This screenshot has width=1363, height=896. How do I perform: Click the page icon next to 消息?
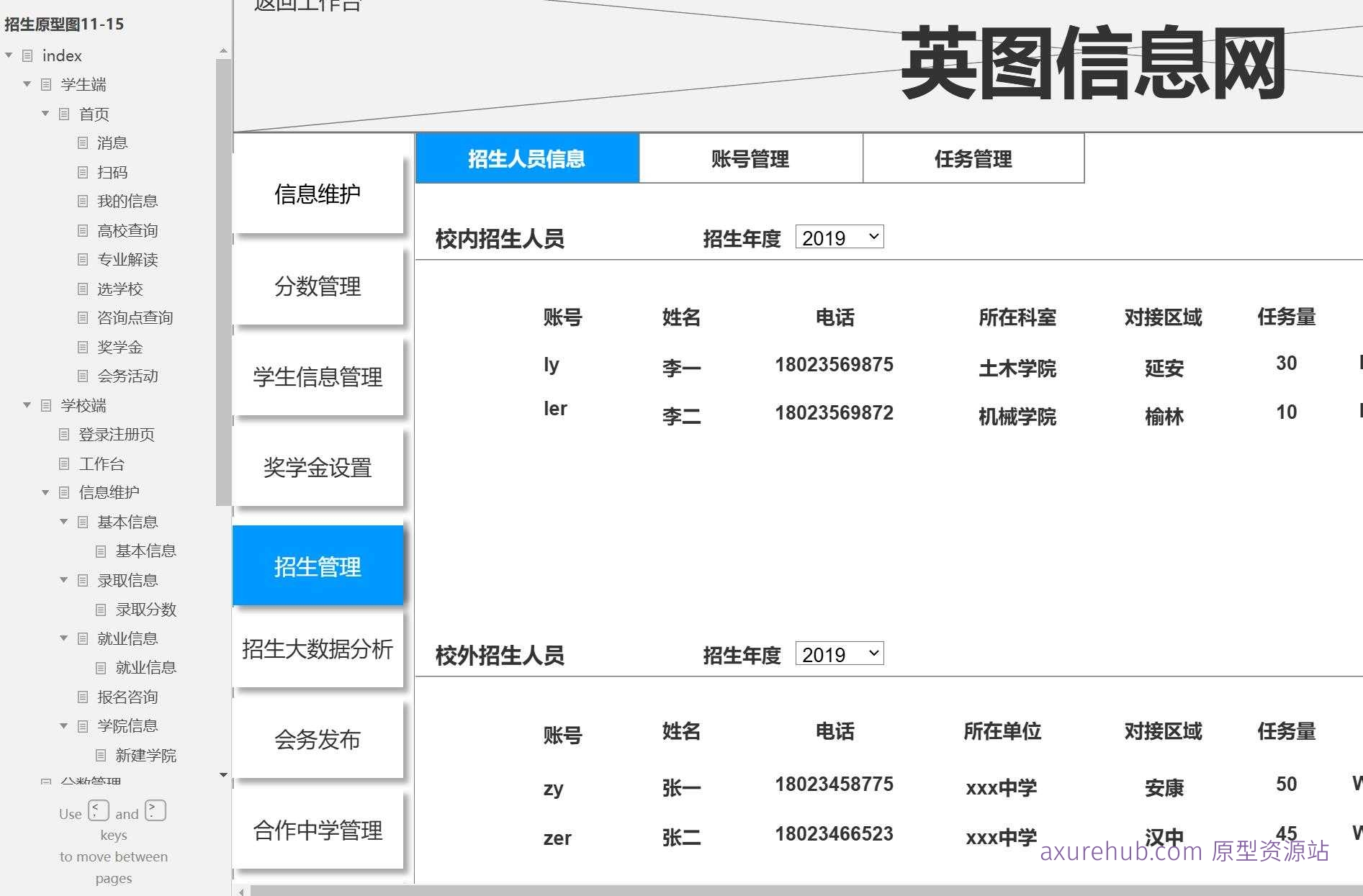[x=83, y=142]
